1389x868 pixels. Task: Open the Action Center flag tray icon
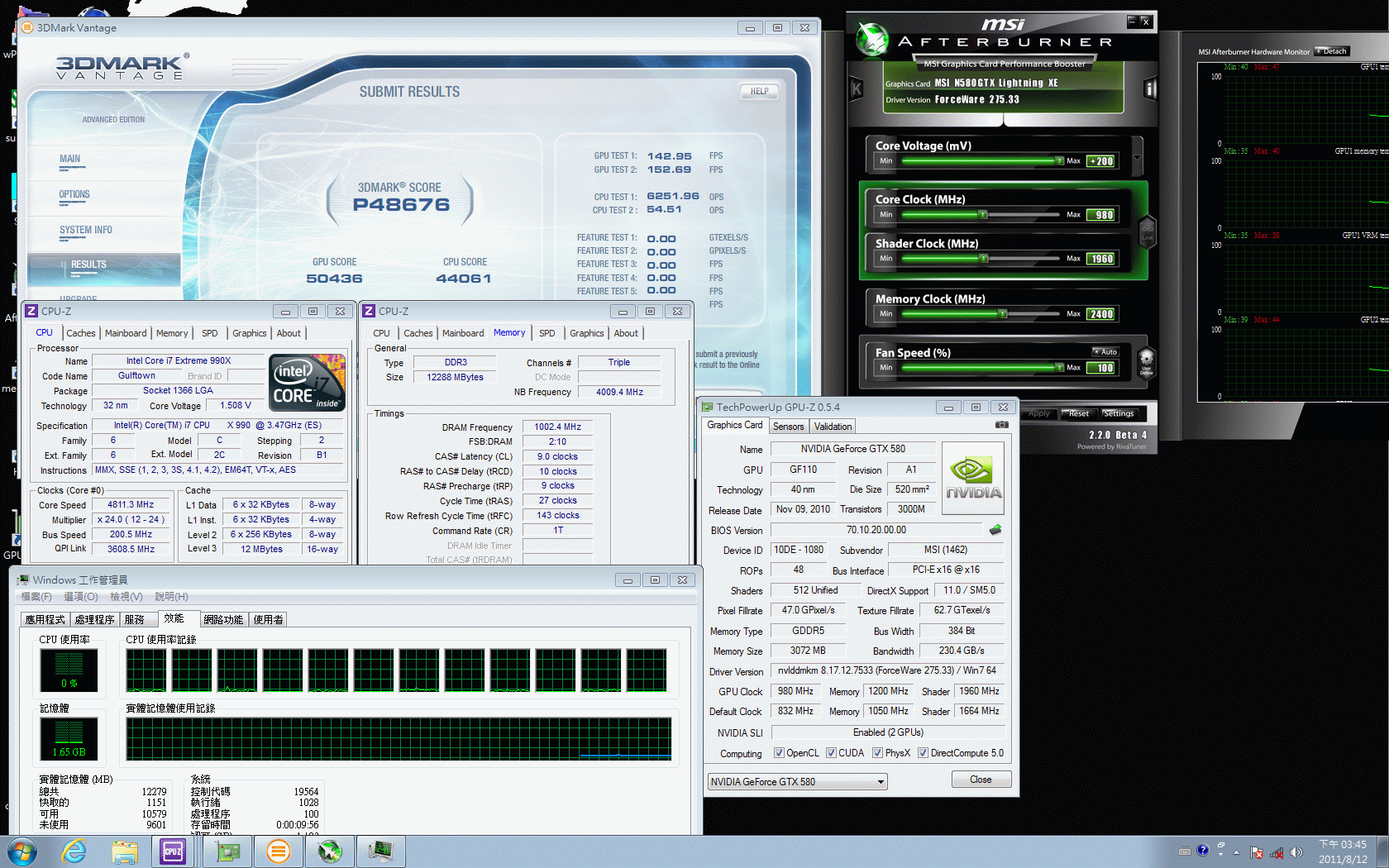[1257, 852]
